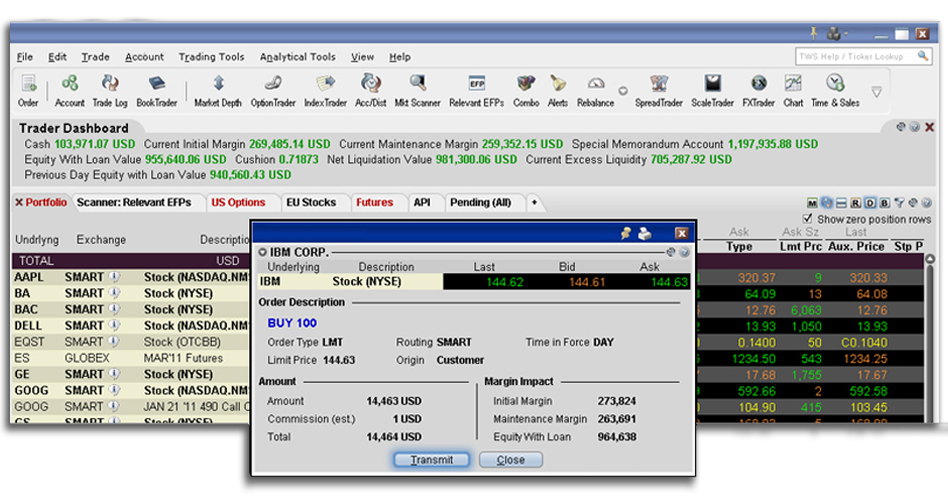
Task: Open the File menu
Action: (25, 57)
